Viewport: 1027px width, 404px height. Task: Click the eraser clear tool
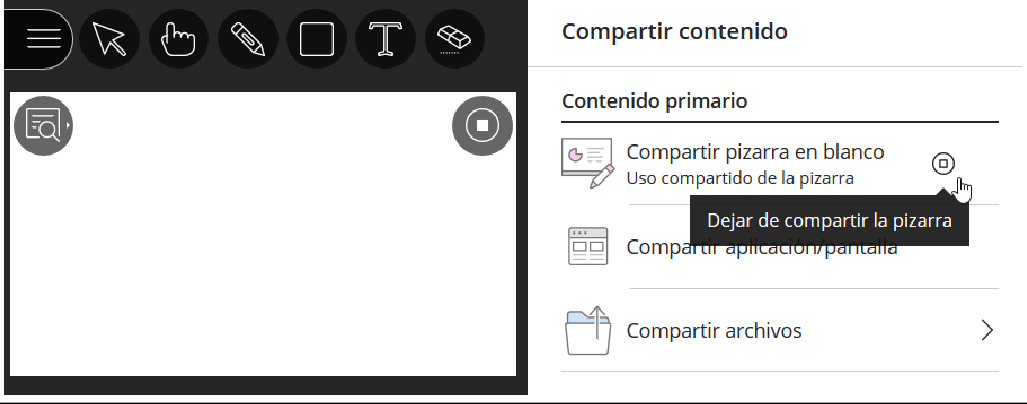pyautogui.click(x=454, y=40)
